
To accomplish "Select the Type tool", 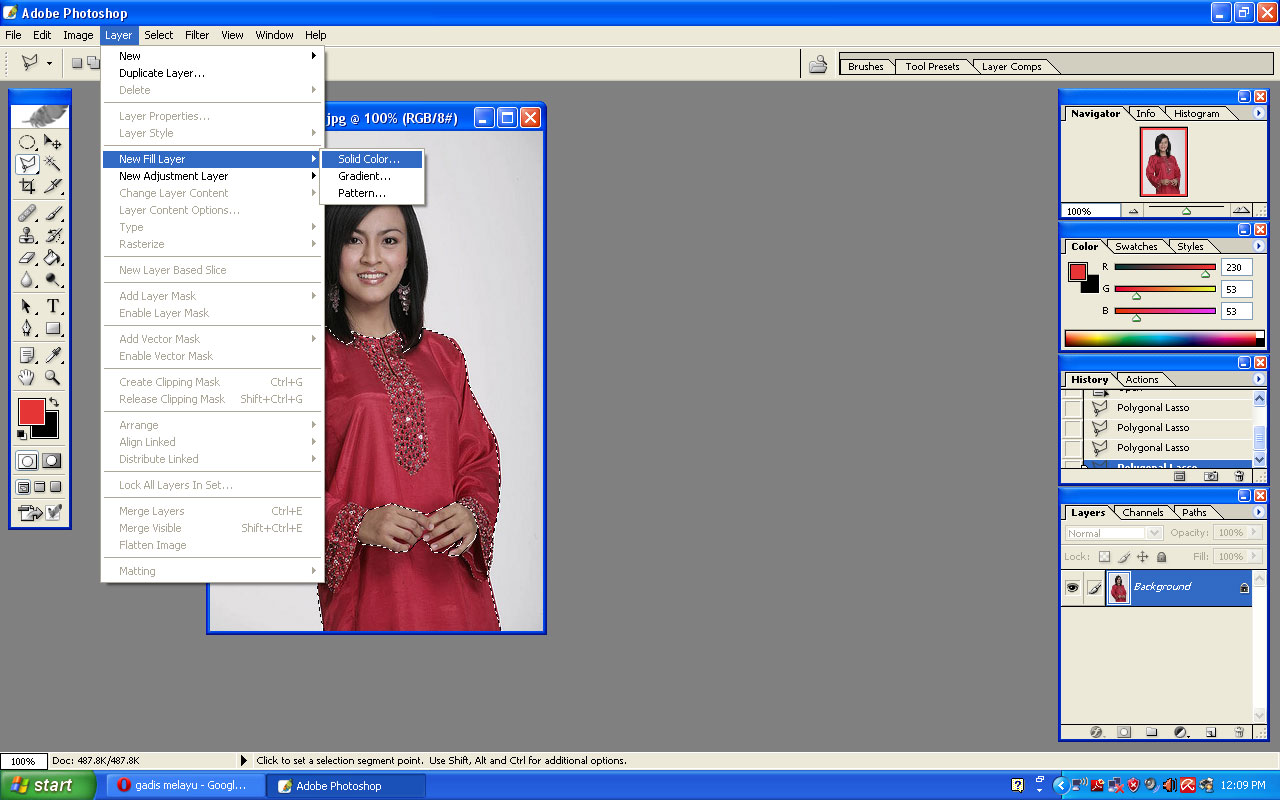I will click(x=53, y=306).
